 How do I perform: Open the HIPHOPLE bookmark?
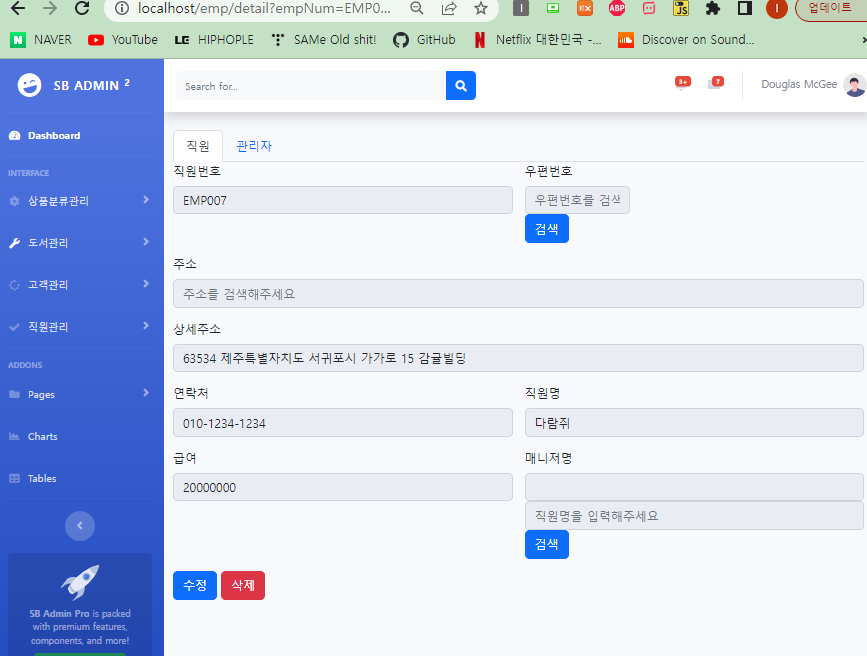(214, 40)
